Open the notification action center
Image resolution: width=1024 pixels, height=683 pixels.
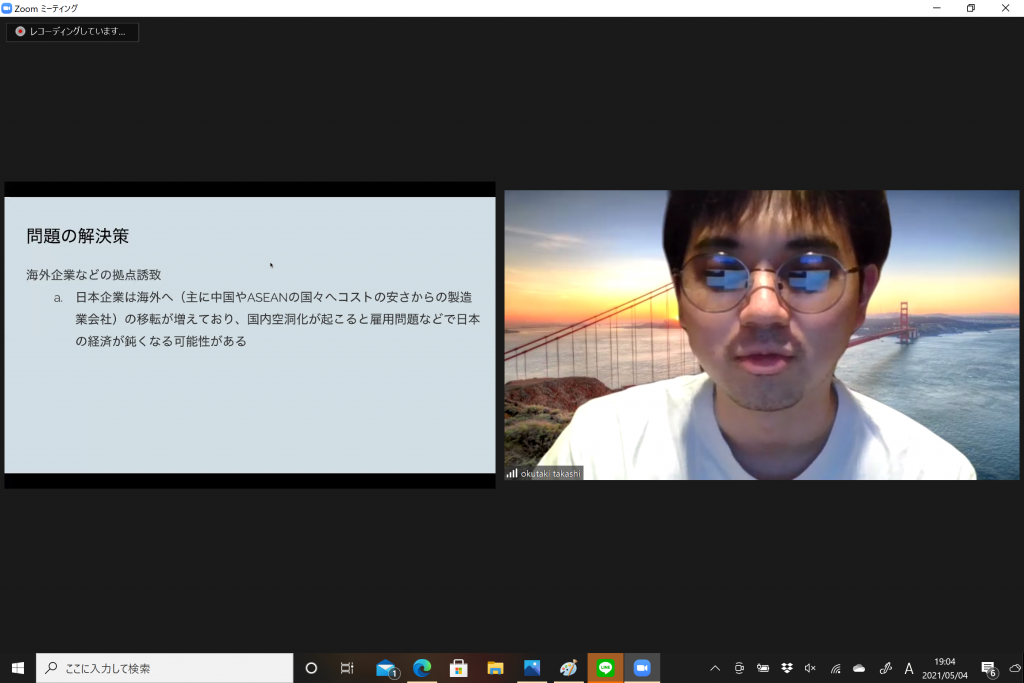pos(988,668)
